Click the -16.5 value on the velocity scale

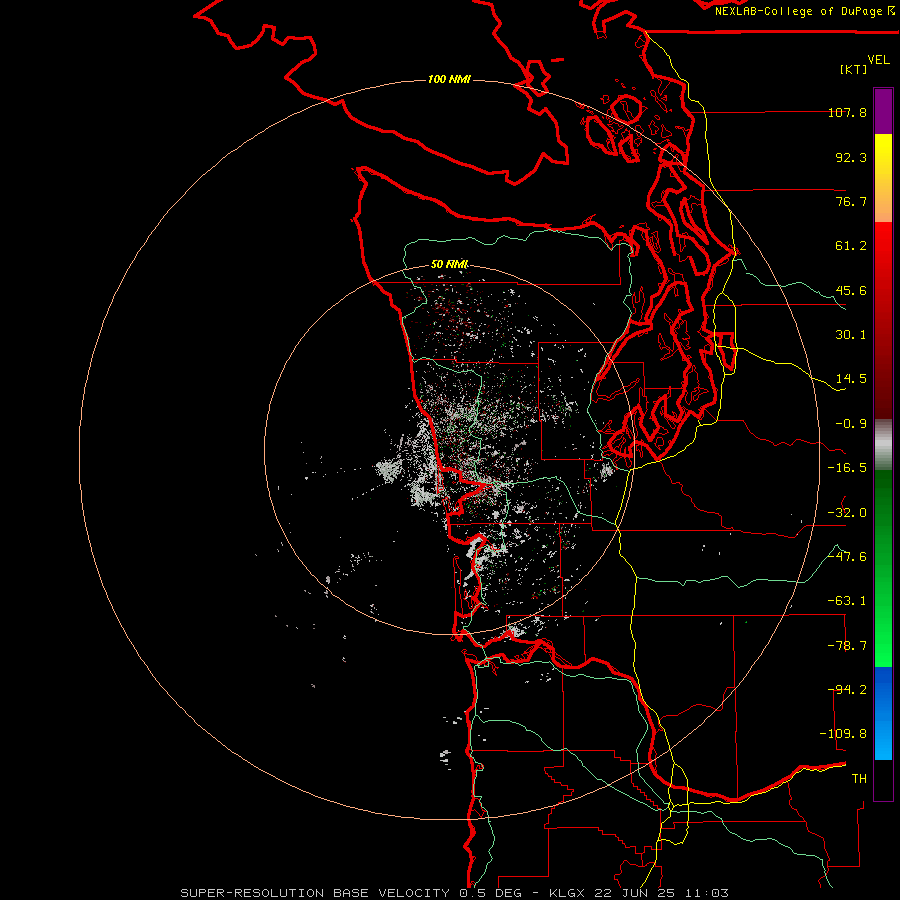[847, 468]
